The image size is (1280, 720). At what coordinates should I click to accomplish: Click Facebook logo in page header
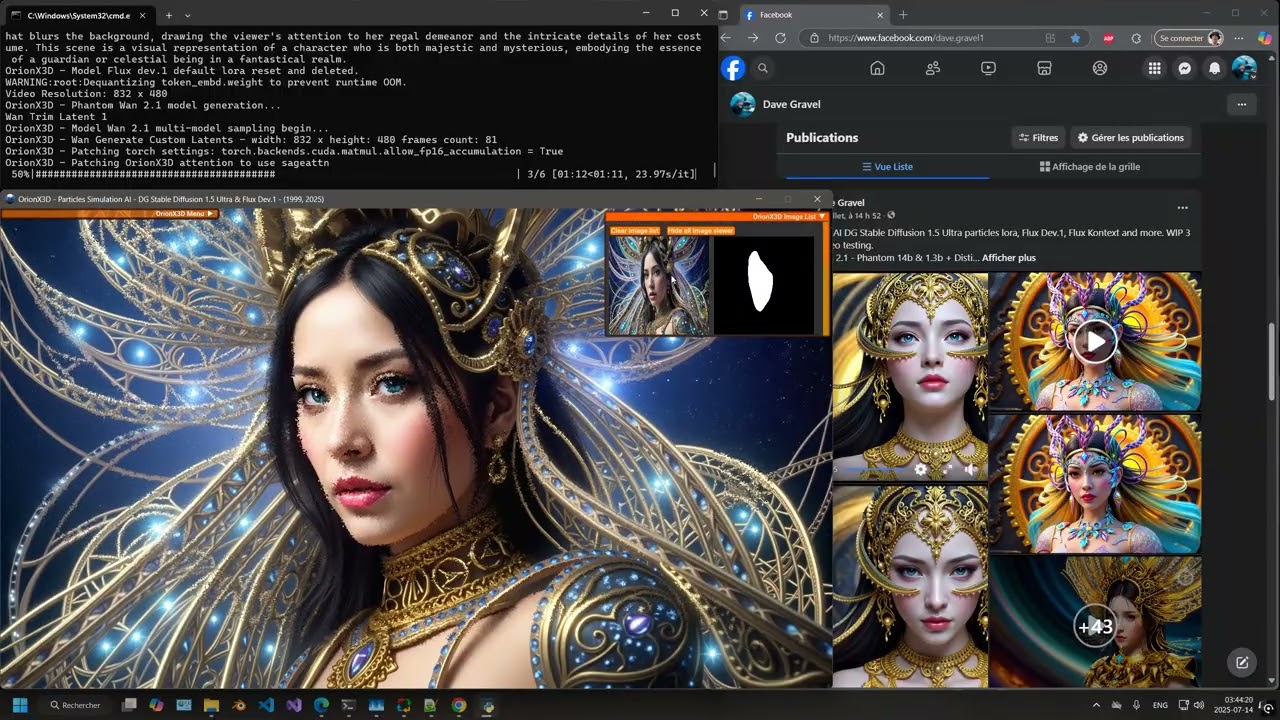tap(733, 68)
